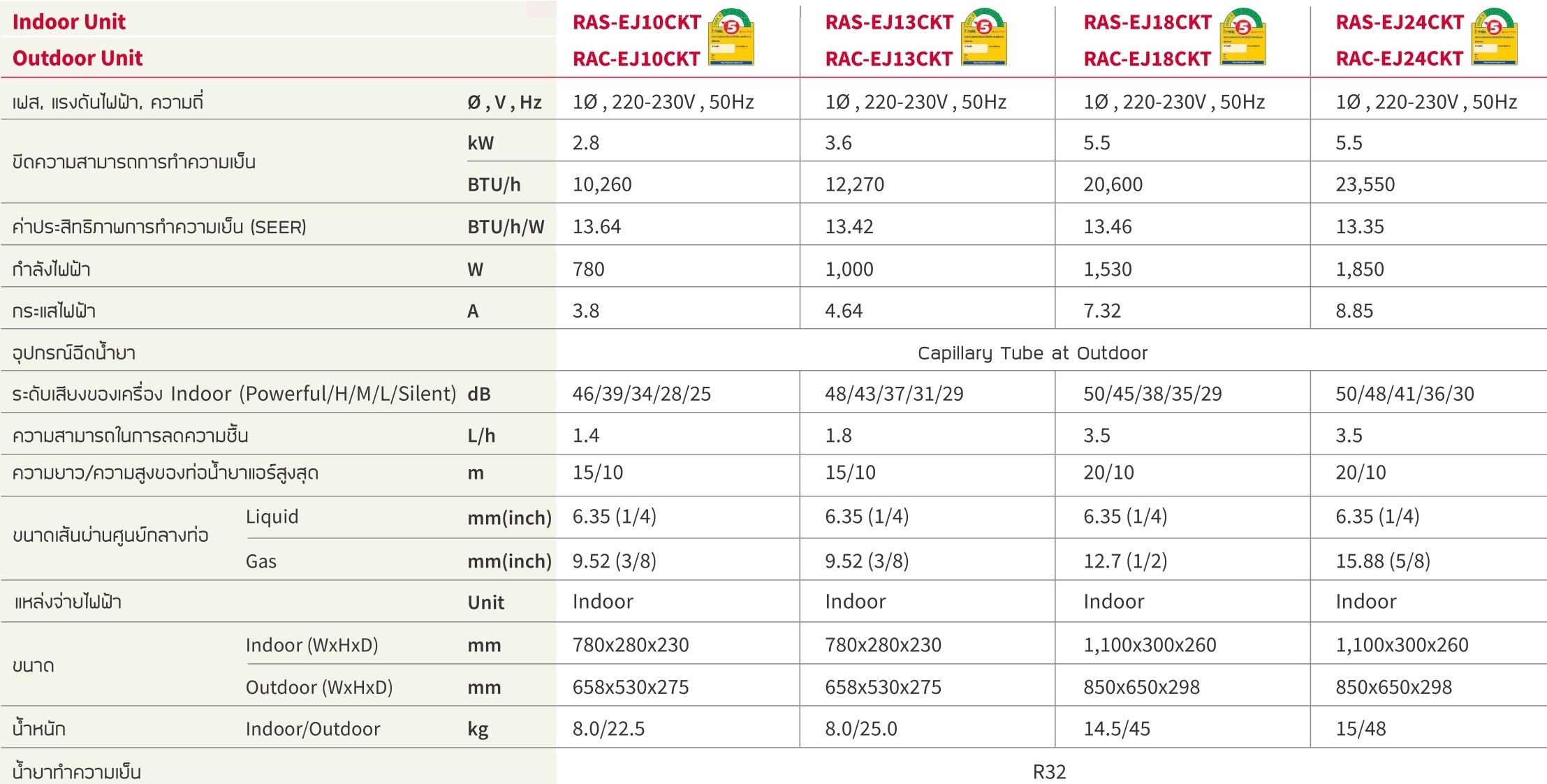Select the Ø , V , Hz unit label

pos(504,103)
